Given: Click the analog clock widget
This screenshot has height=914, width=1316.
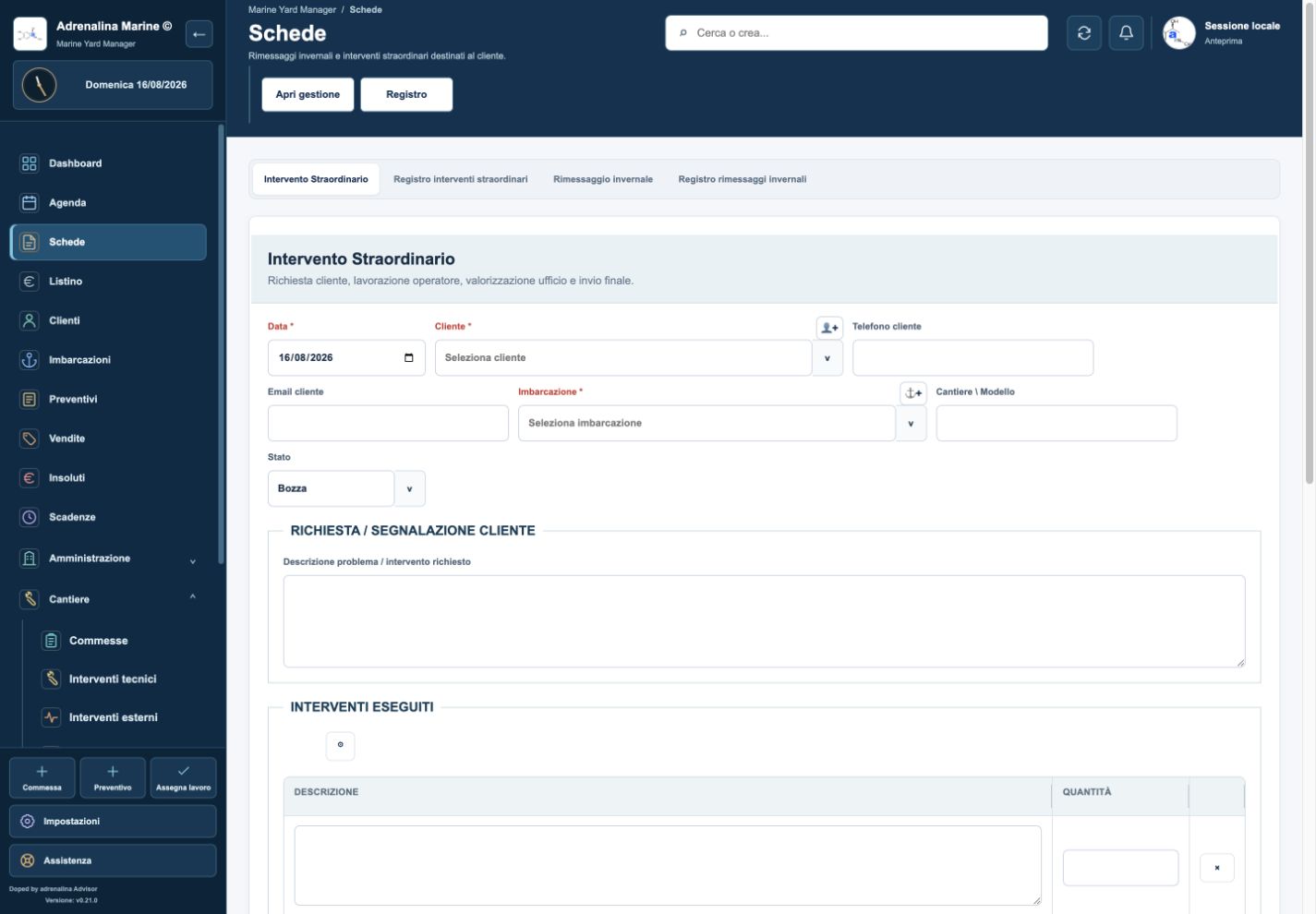Looking at the screenshot, I should [x=40, y=85].
